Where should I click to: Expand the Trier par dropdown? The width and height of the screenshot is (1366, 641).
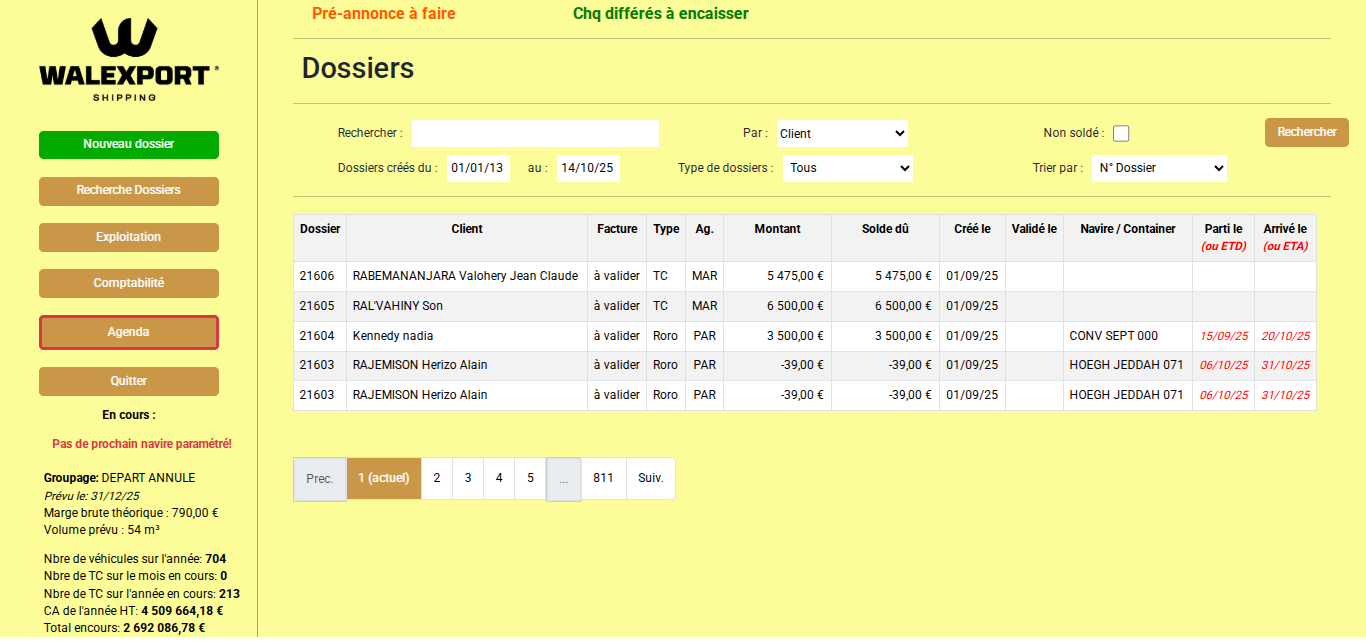pyautogui.click(x=1159, y=168)
